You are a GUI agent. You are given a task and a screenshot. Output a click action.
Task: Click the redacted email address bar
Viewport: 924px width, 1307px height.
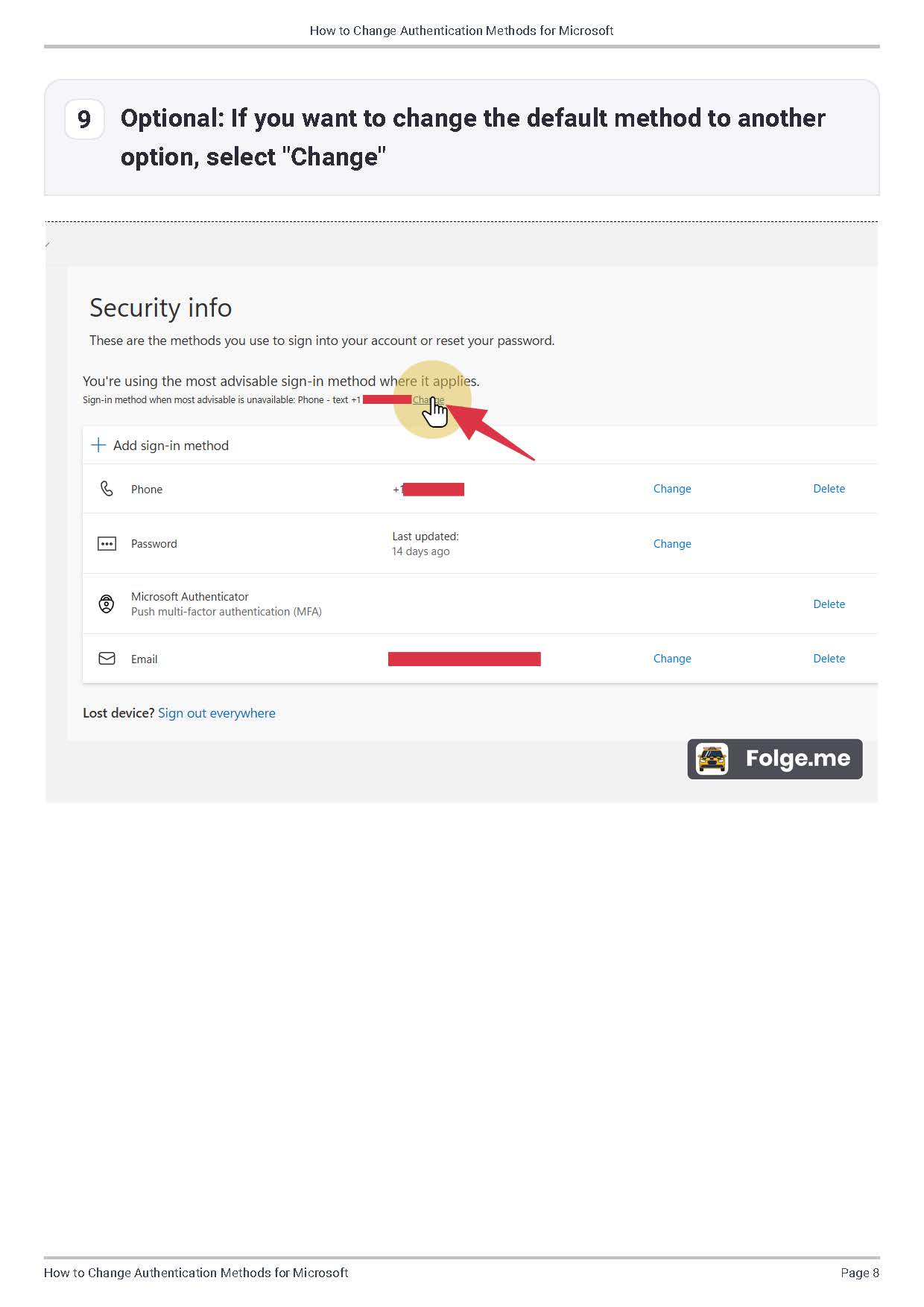[464, 659]
